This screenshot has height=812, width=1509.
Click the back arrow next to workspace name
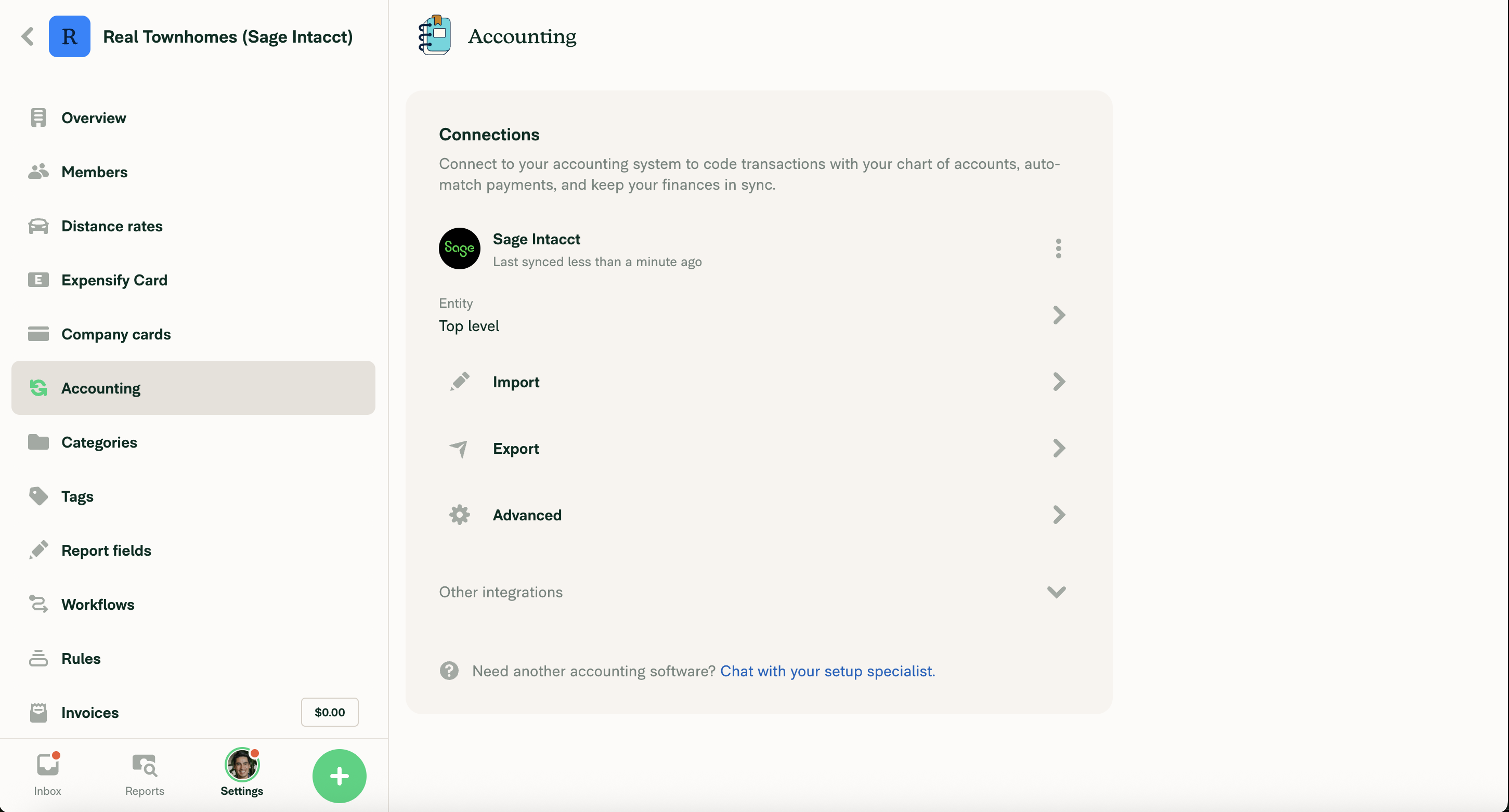[x=28, y=36]
